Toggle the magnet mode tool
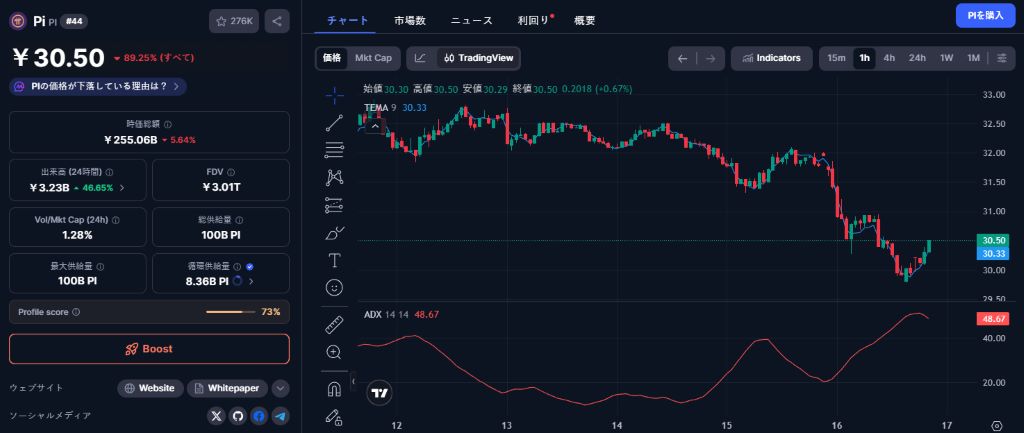Viewport: 1024px width, 433px height. coord(334,389)
